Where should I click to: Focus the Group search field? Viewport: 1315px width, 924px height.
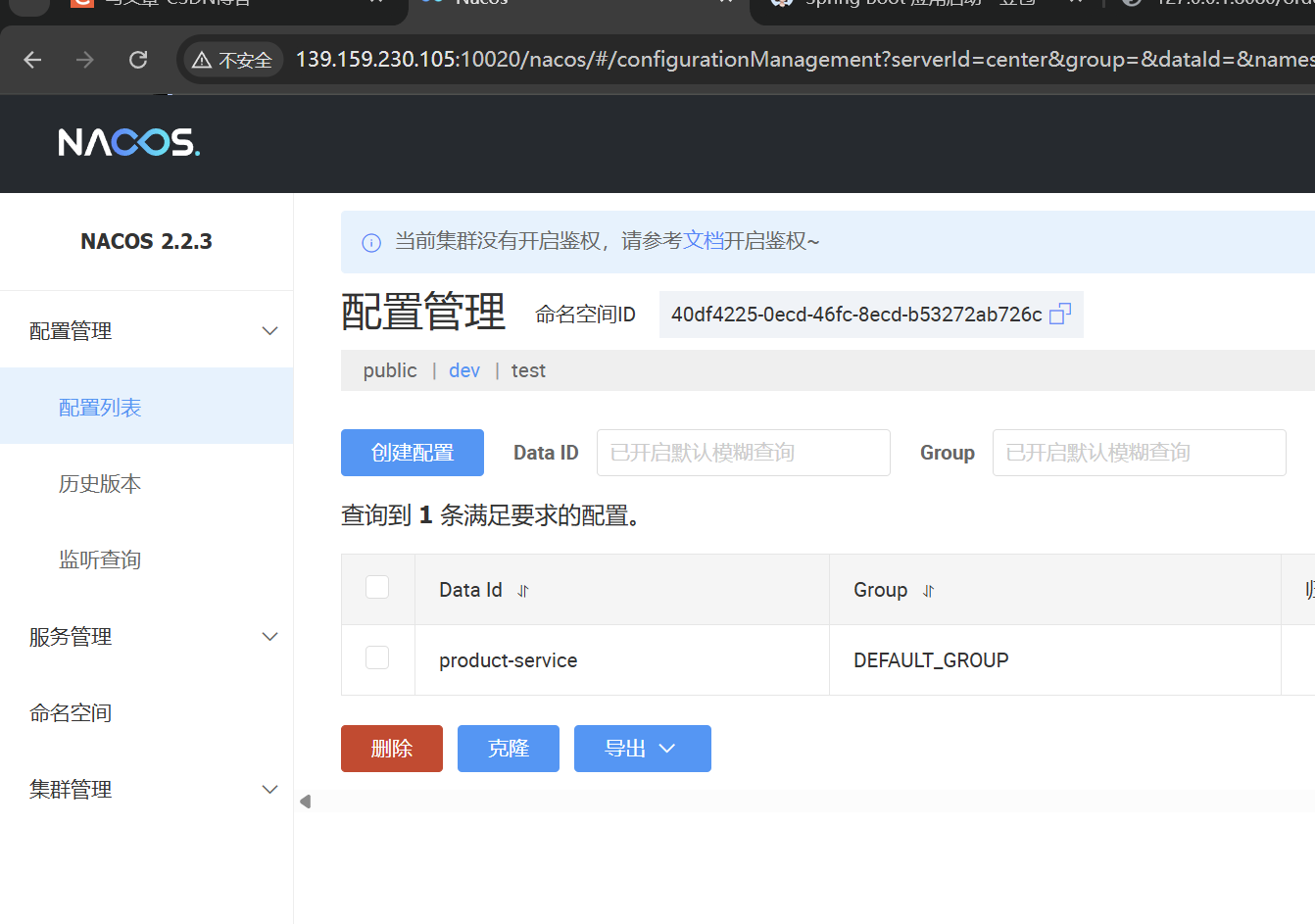[x=1140, y=453]
